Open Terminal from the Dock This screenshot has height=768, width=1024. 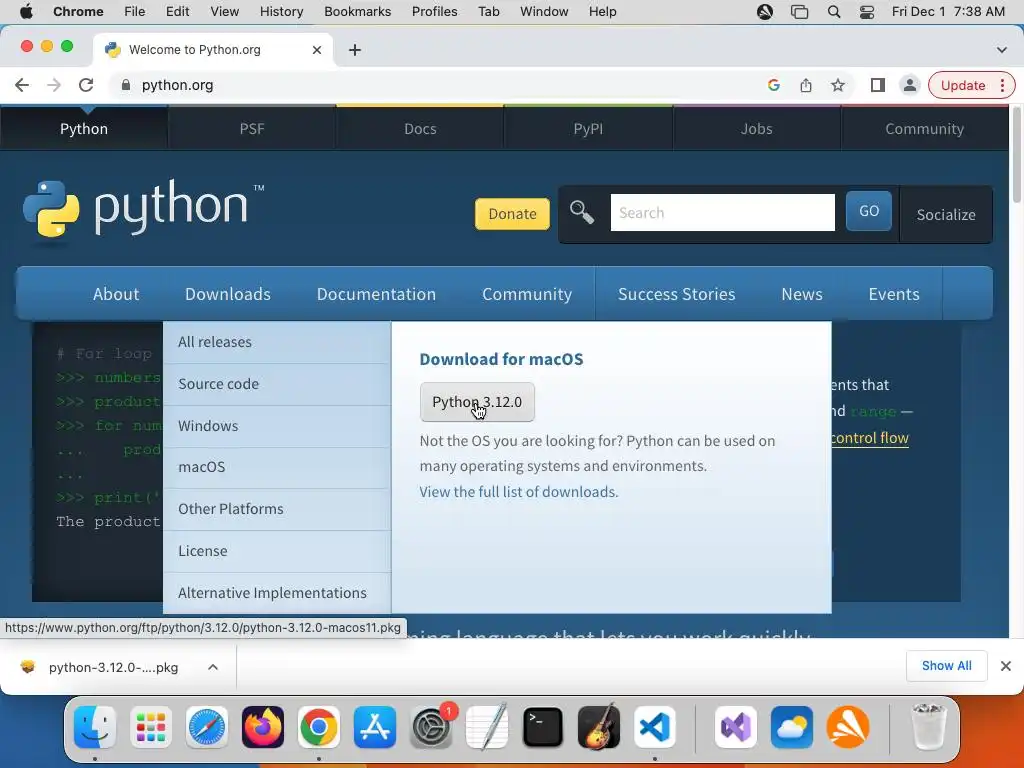(543, 727)
